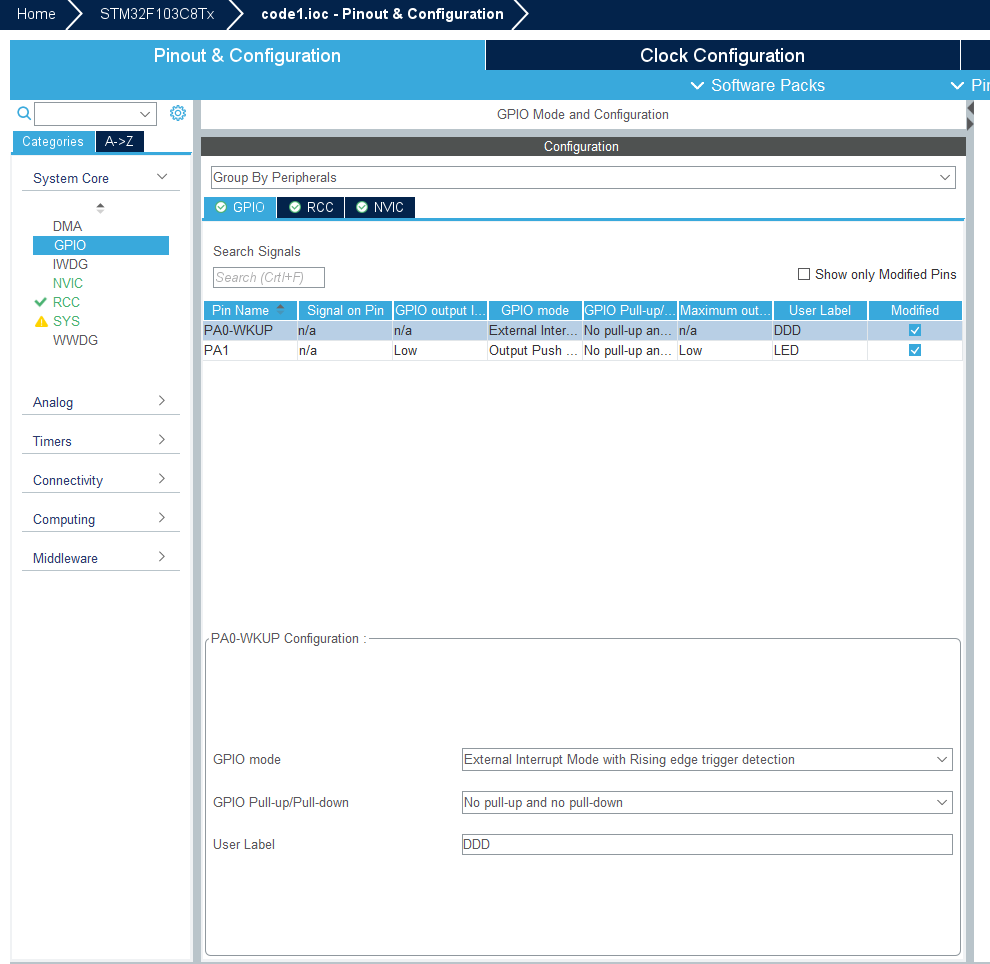
Task: Collapse the System Core category
Action: pos(100,178)
